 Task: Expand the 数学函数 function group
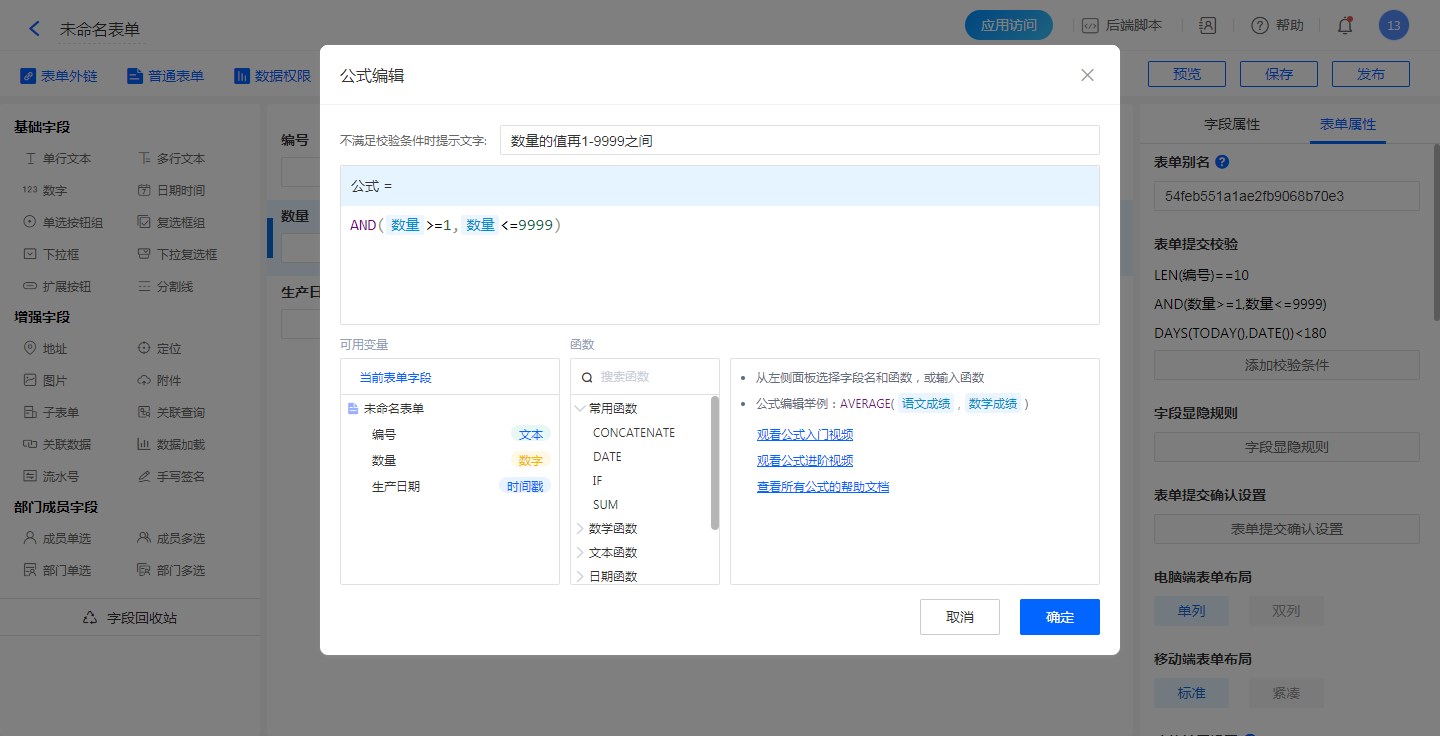580,528
